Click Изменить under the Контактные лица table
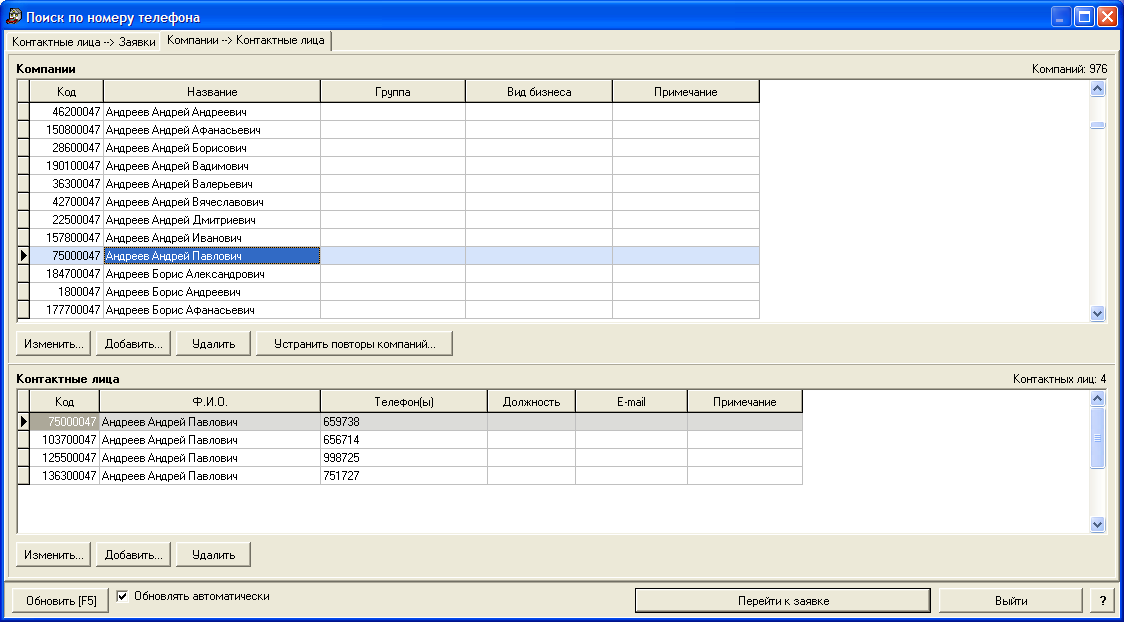 [54, 554]
